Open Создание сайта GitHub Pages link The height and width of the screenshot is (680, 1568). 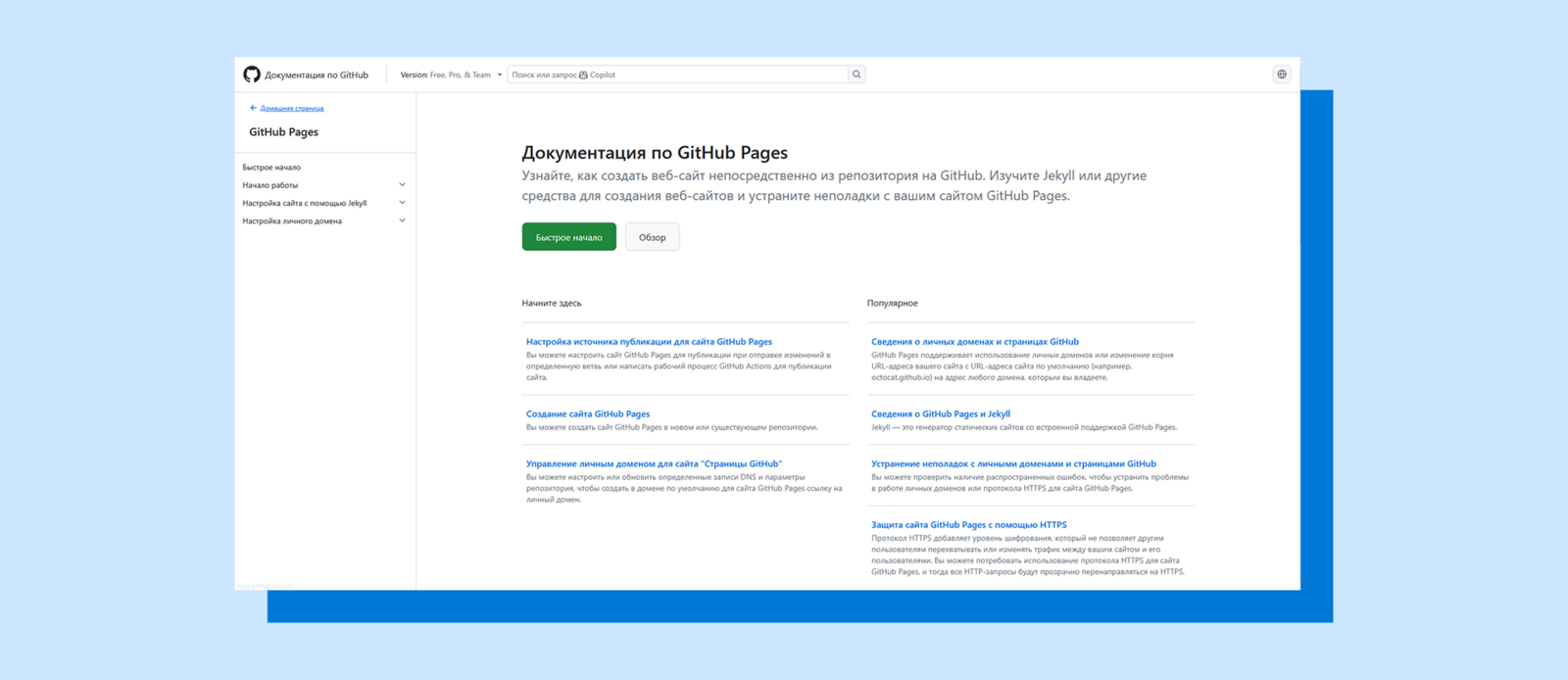click(x=588, y=413)
